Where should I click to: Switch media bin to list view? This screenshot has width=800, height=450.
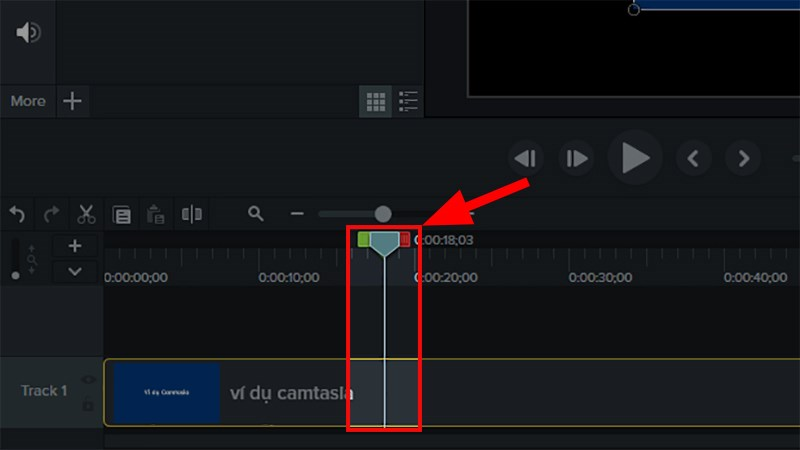408,102
